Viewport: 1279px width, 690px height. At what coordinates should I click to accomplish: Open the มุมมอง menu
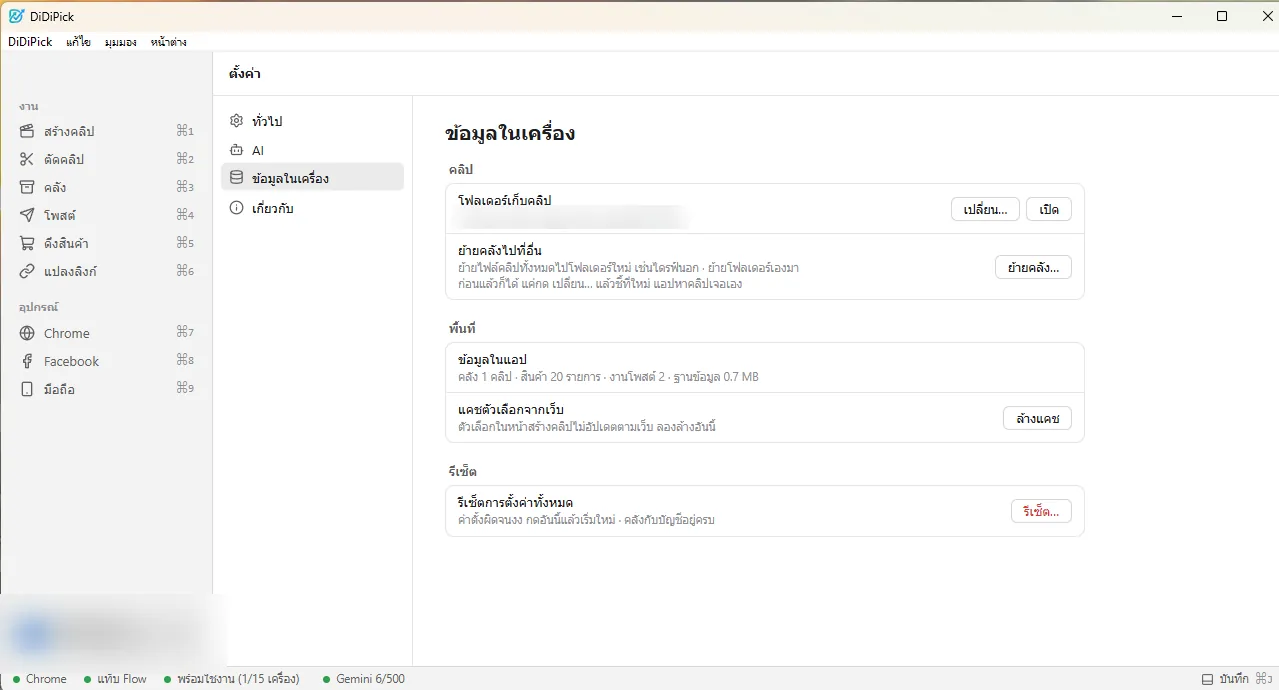[x=121, y=42]
